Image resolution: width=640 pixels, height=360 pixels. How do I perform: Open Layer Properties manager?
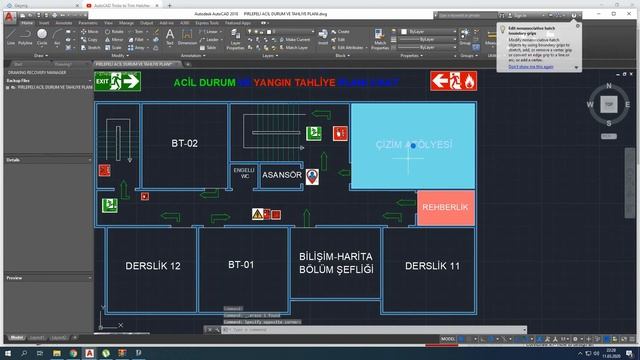235,40
